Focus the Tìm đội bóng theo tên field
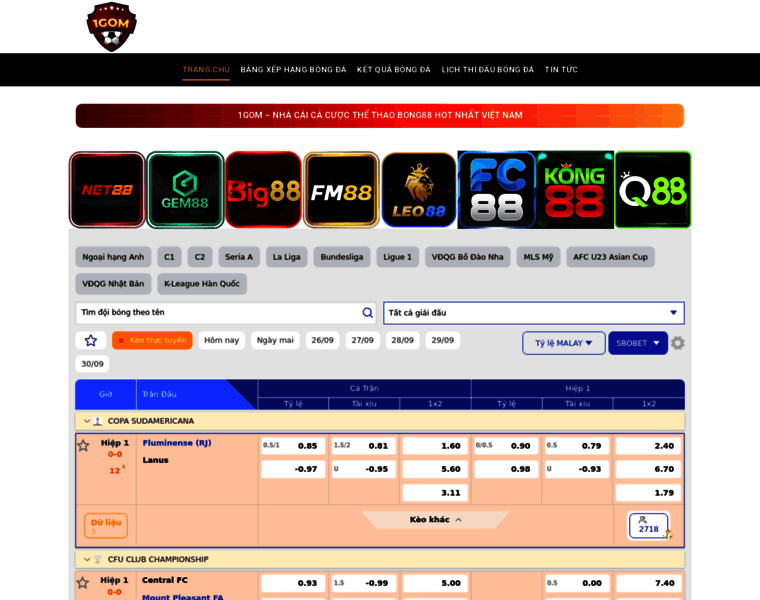 tap(226, 313)
